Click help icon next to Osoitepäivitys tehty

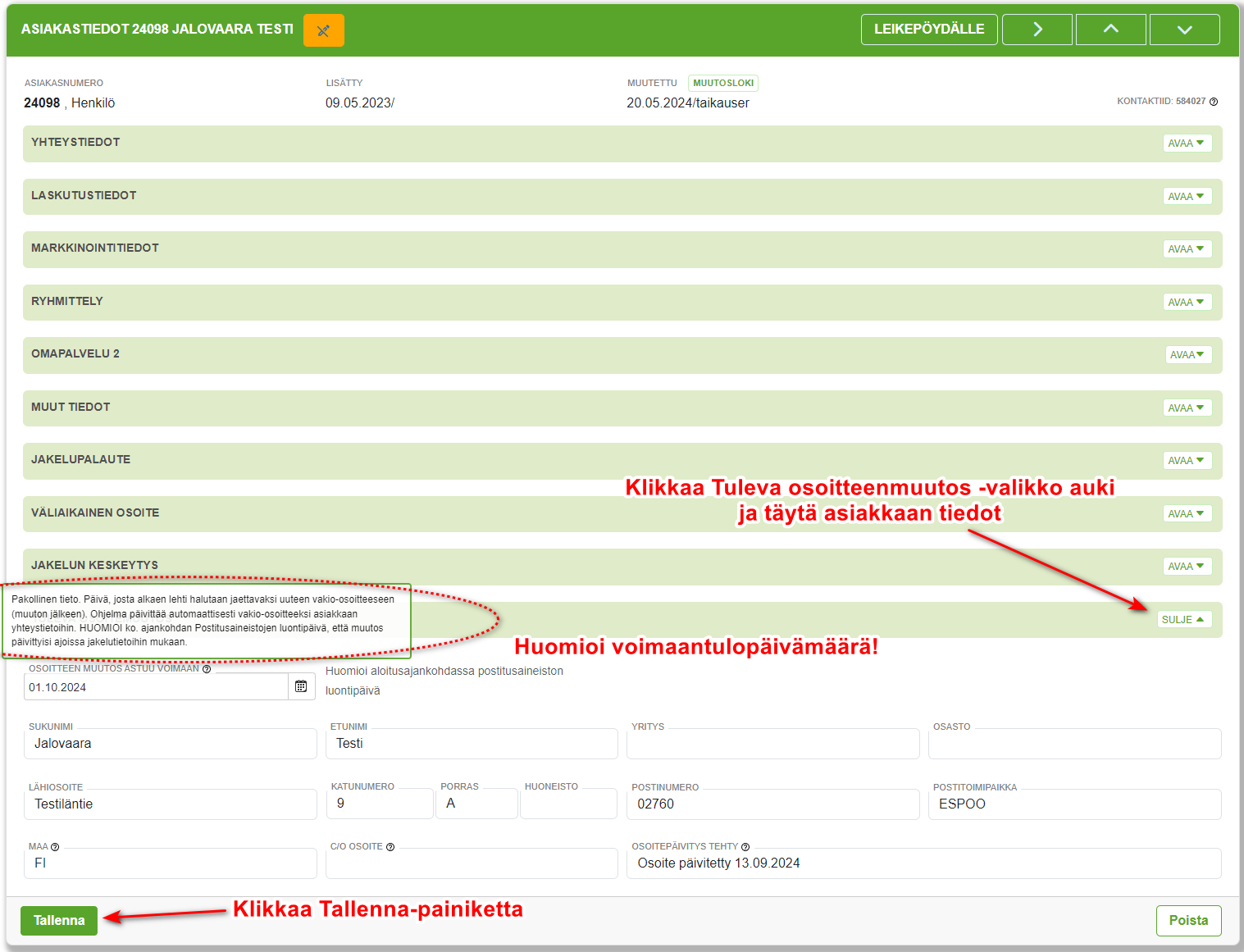[x=745, y=847]
